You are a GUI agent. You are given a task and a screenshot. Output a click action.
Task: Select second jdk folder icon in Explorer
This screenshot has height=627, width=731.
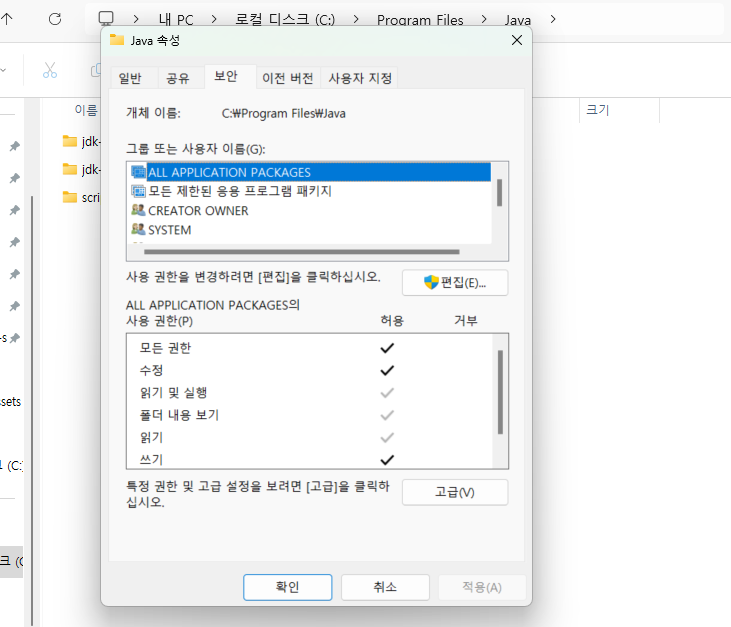pos(70,169)
